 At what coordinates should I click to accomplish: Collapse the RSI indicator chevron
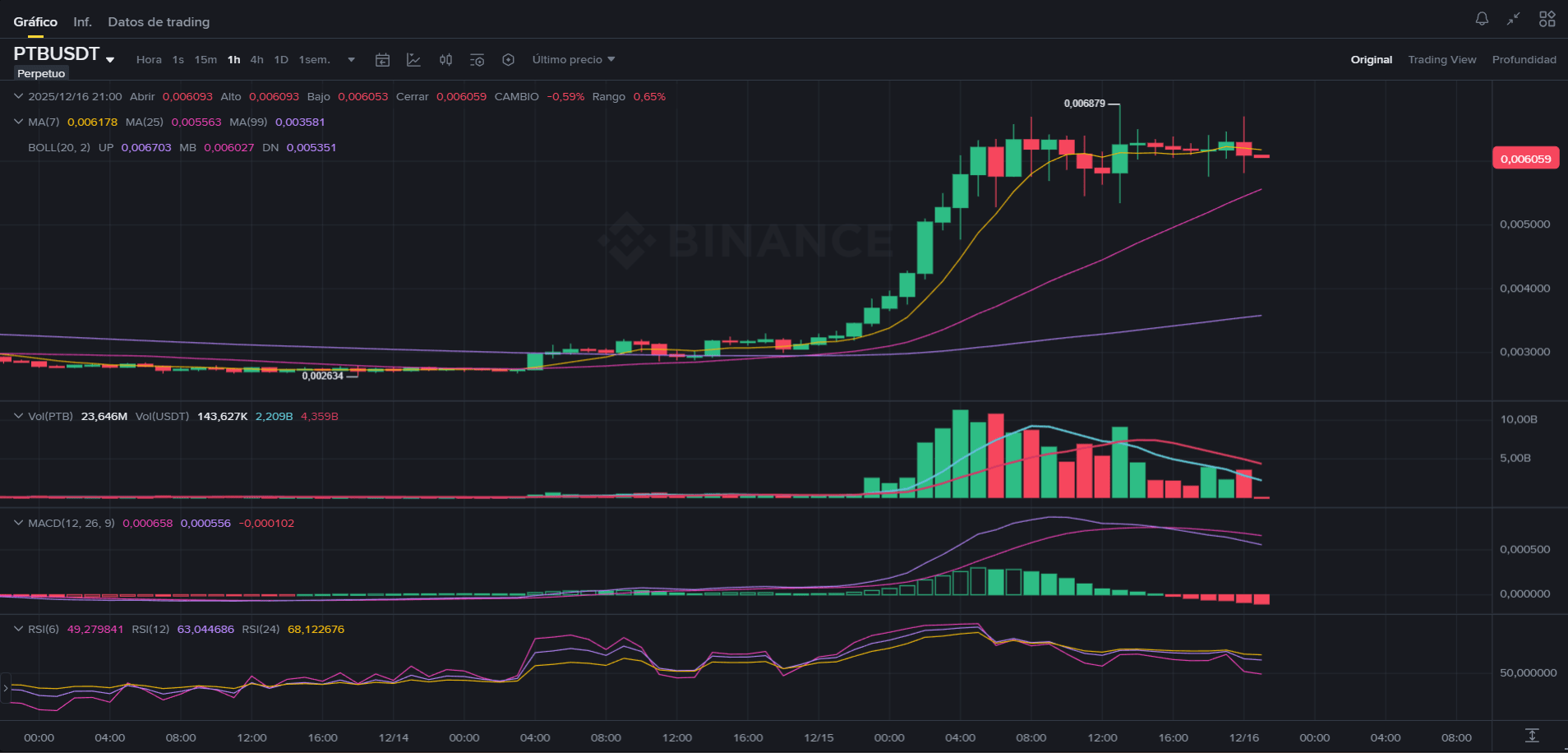coord(18,629)
